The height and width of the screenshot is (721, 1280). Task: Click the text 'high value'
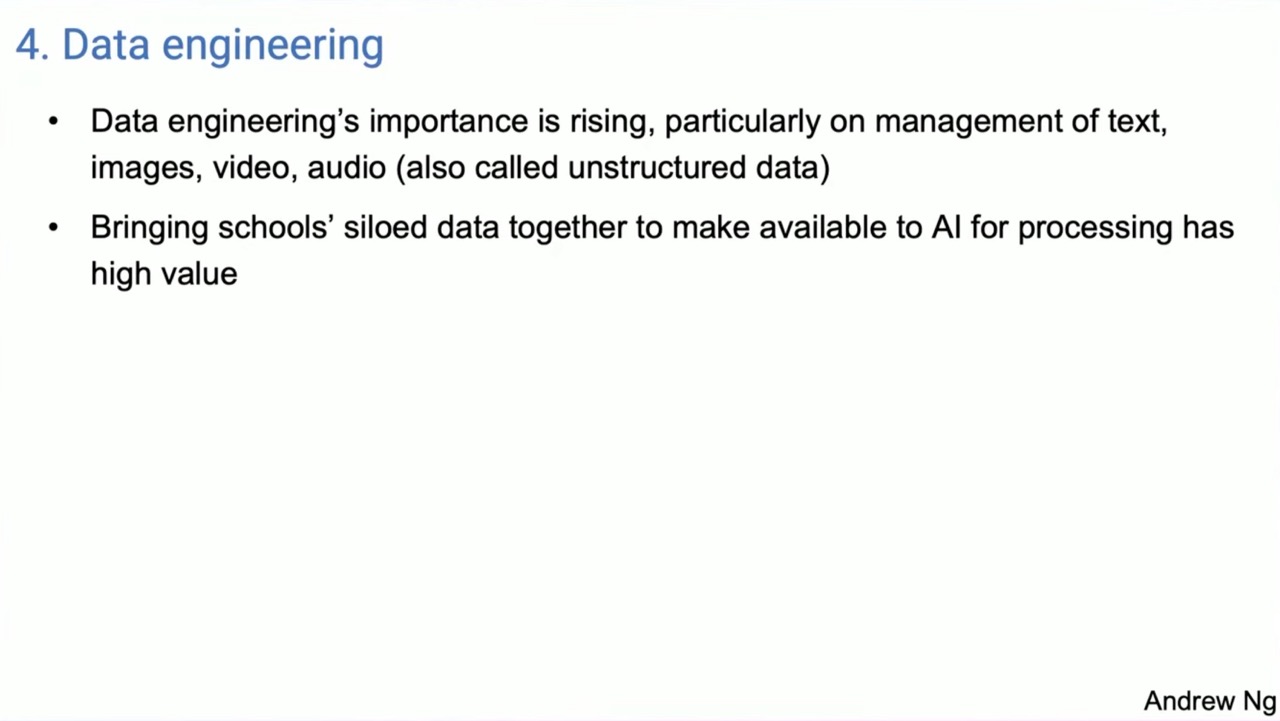(164, 273)
